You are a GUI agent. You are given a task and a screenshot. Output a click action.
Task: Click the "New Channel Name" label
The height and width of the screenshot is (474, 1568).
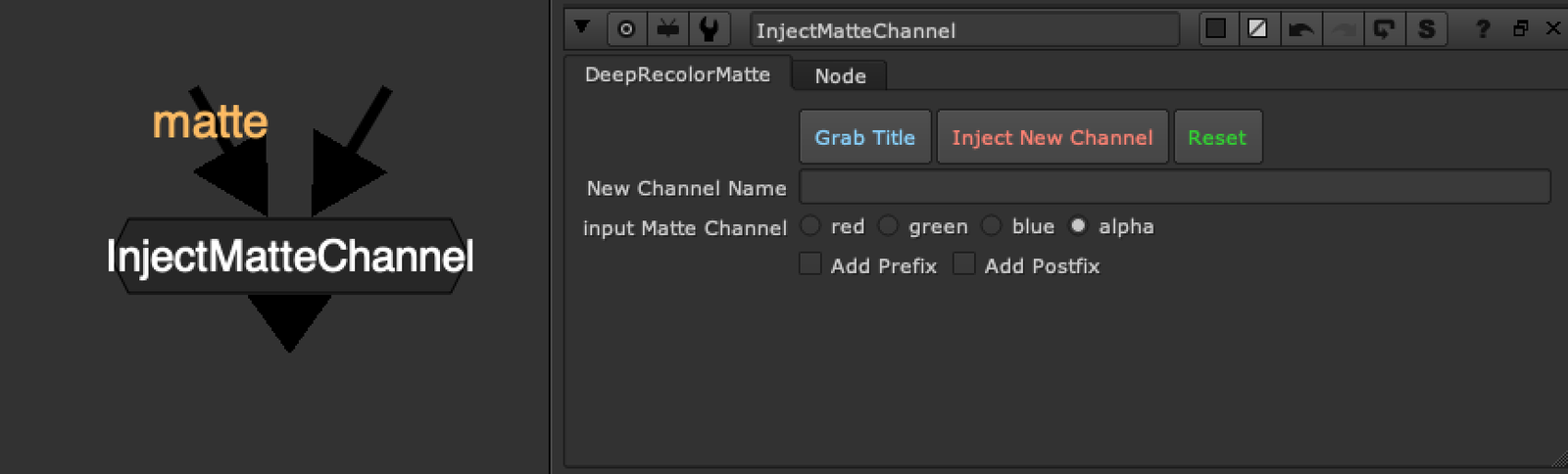tap(687, 188)
